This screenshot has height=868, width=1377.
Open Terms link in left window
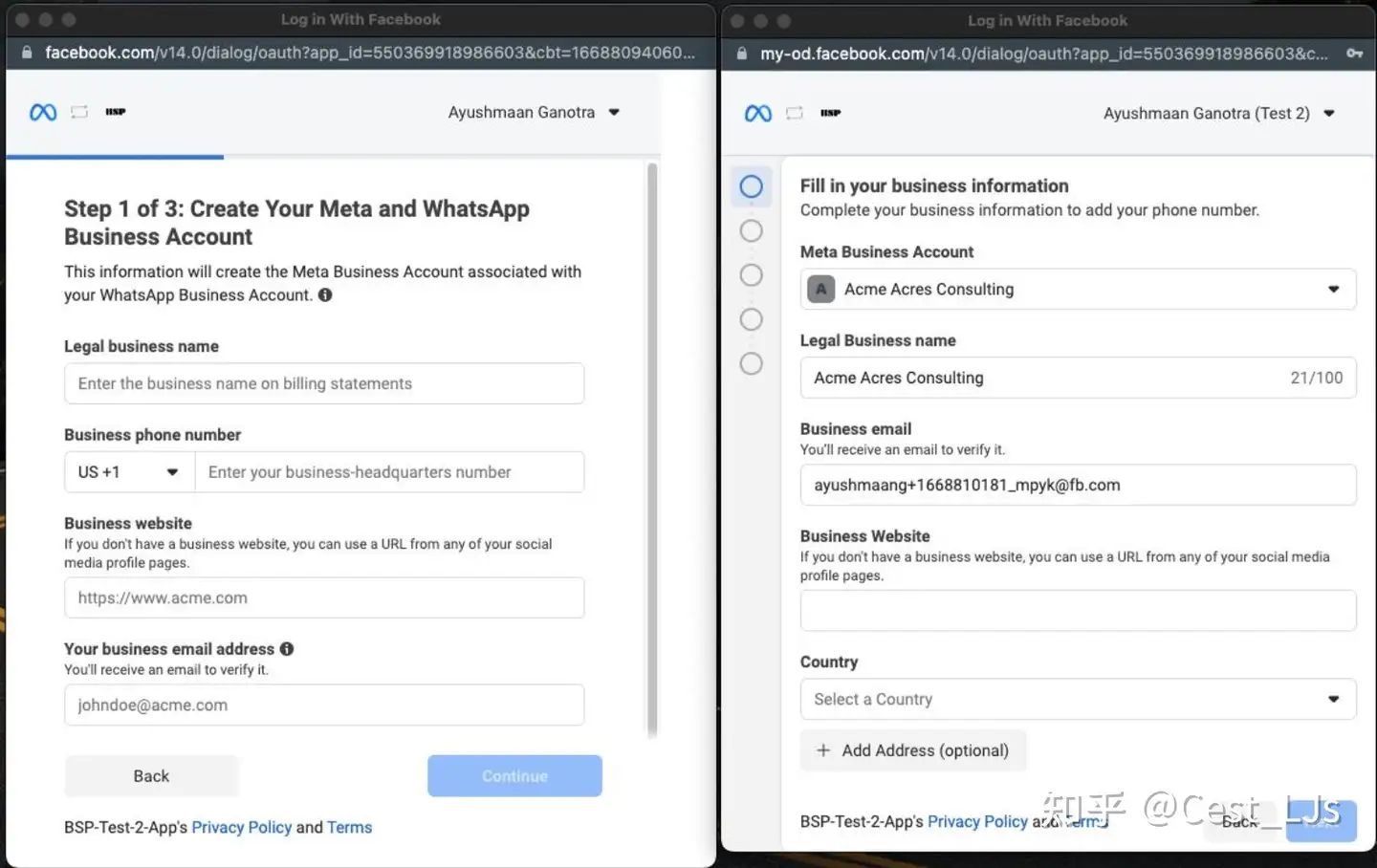point(349,828)
